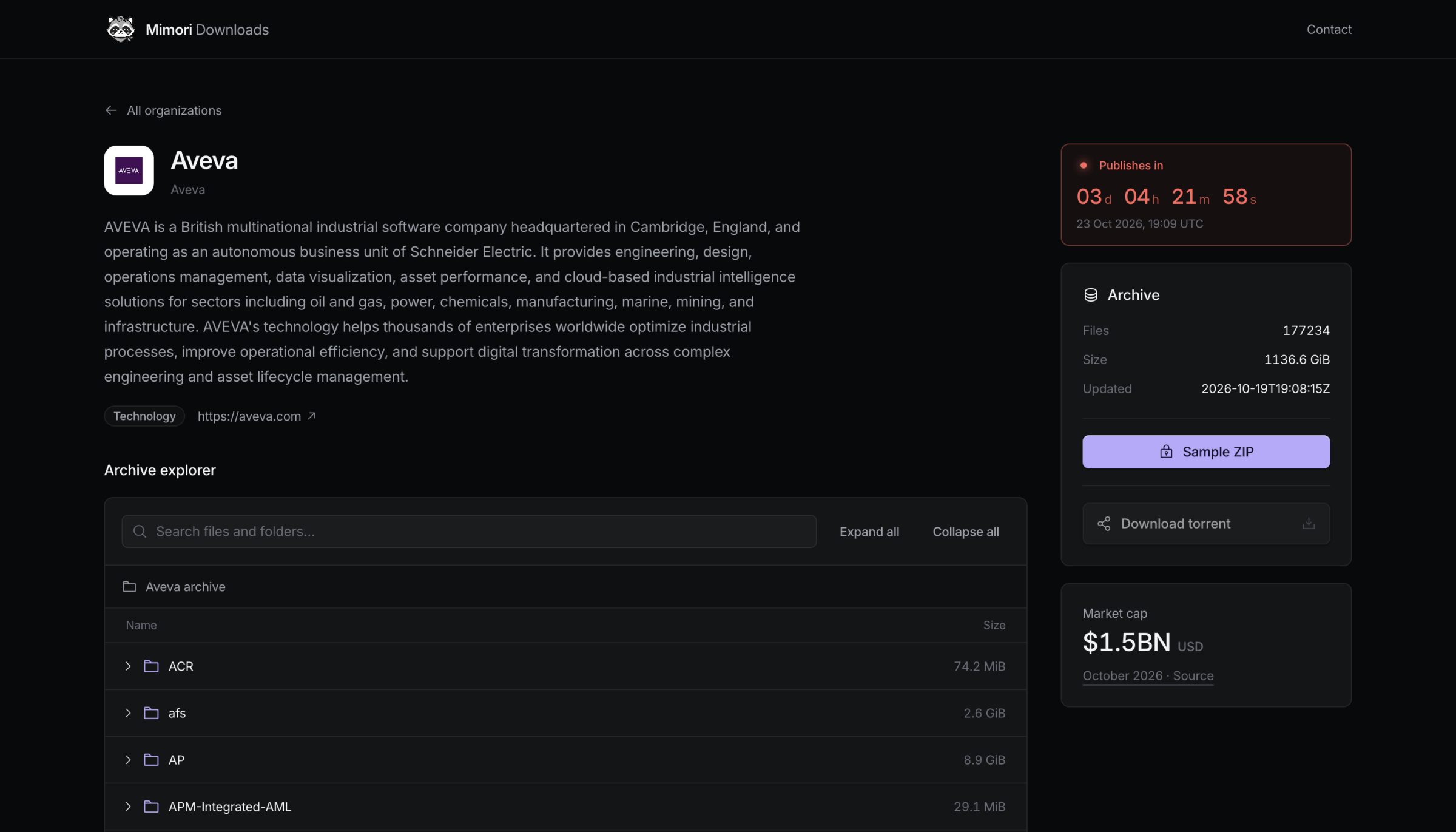Click the Name column header
The width and height of the screenshot is (1456, 832).
141,625
